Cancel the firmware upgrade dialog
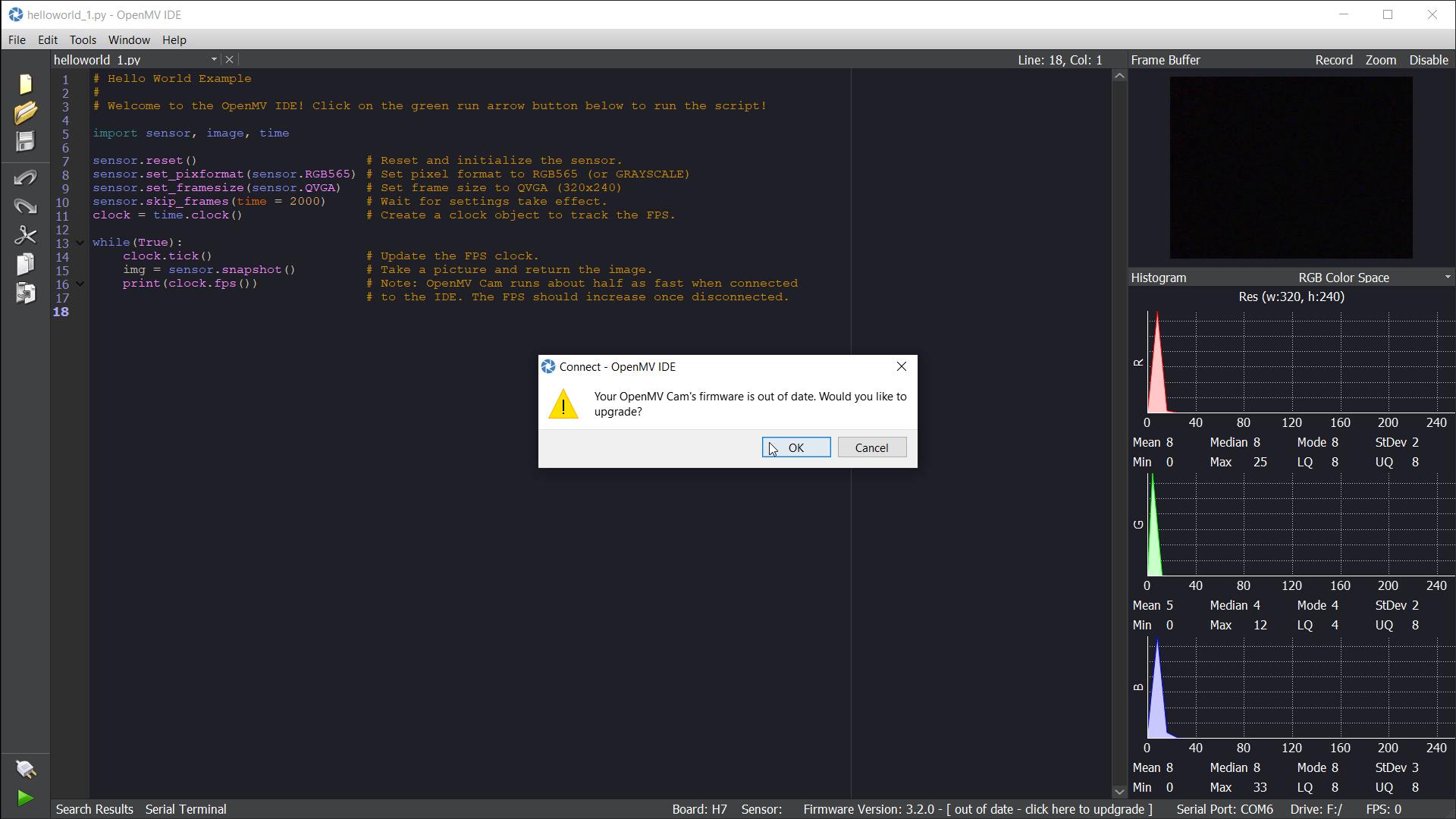Screen dimensions: 1456x819 [871, 447]
